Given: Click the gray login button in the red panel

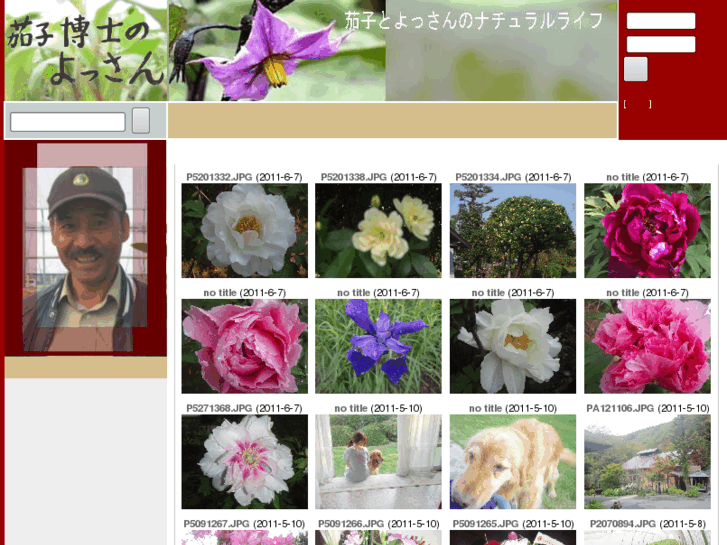Looking at the screenshot, I should (636, 69).
